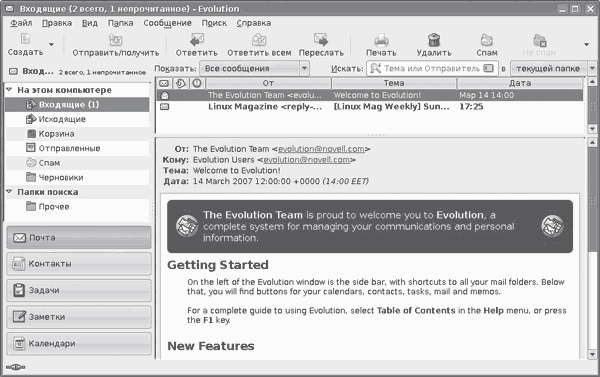The width and height of the screenshot is (600, 377).
Task: Toggle the attachment column header
Action: point(180,83)
